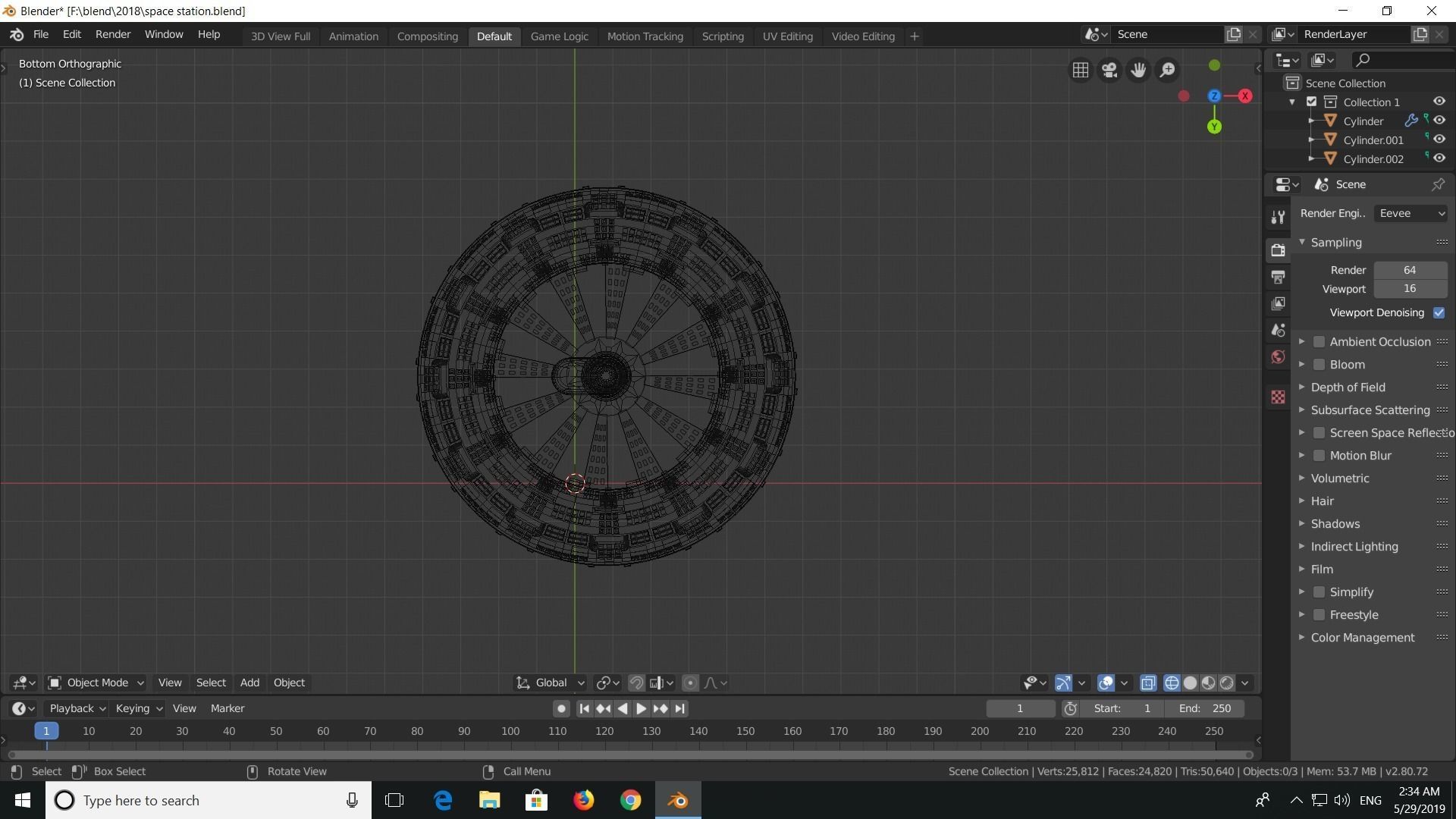
Task: Hide Cylinder.001 with its eye icon
Action: coord(1439,140)
